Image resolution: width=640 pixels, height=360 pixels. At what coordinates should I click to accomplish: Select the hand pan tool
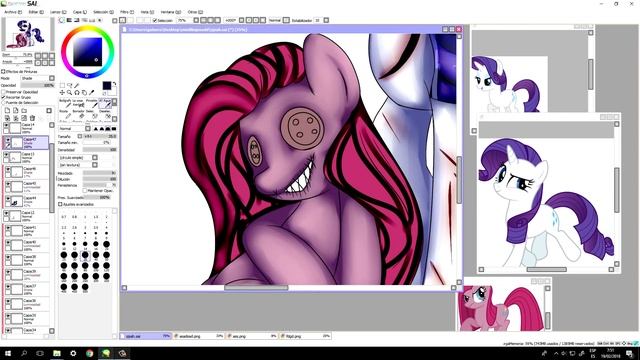click(x=84, y=93)
